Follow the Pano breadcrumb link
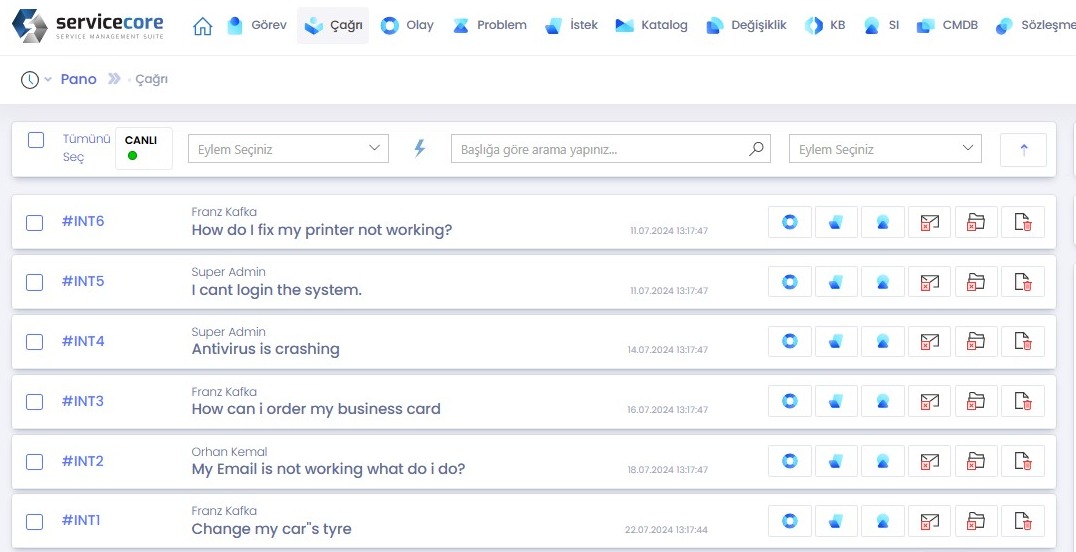Viewport: 1076px width, 552px height. pos(78,79)
